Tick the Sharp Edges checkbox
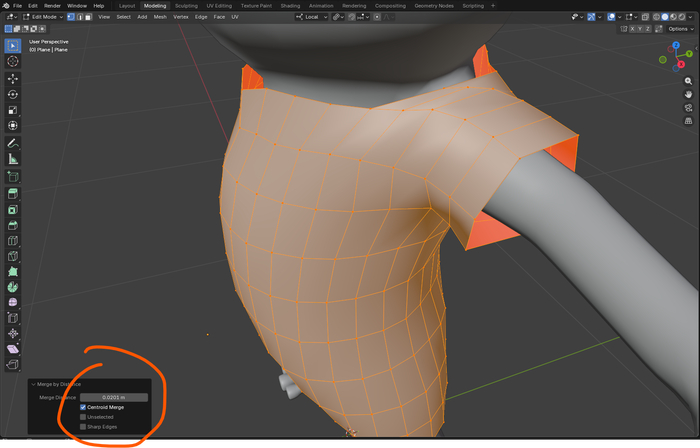Image resolution: width=700 pixels, height=448 pixels. 83,427
